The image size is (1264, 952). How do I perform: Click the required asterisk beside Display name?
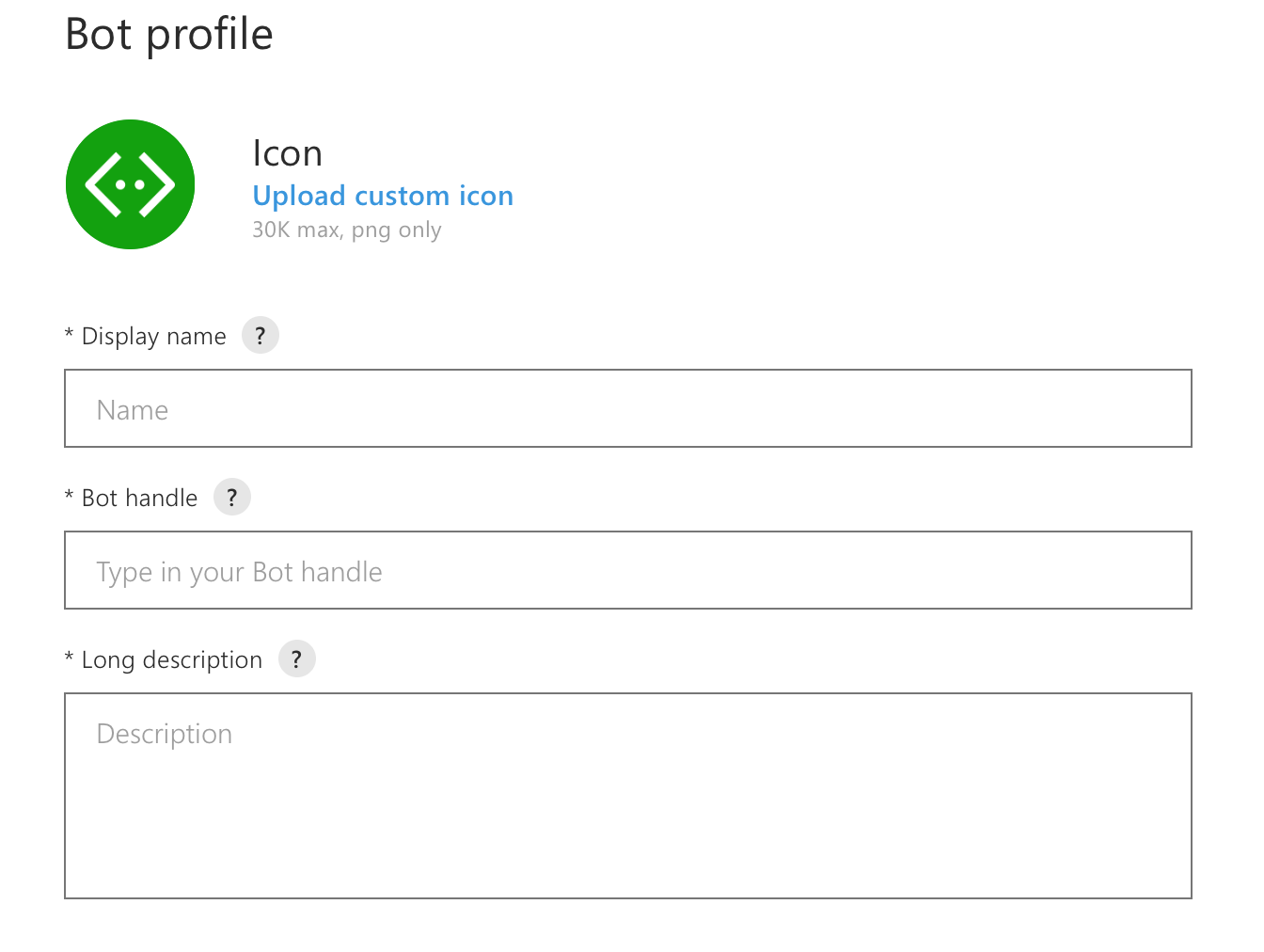click(x=69, y=333)
